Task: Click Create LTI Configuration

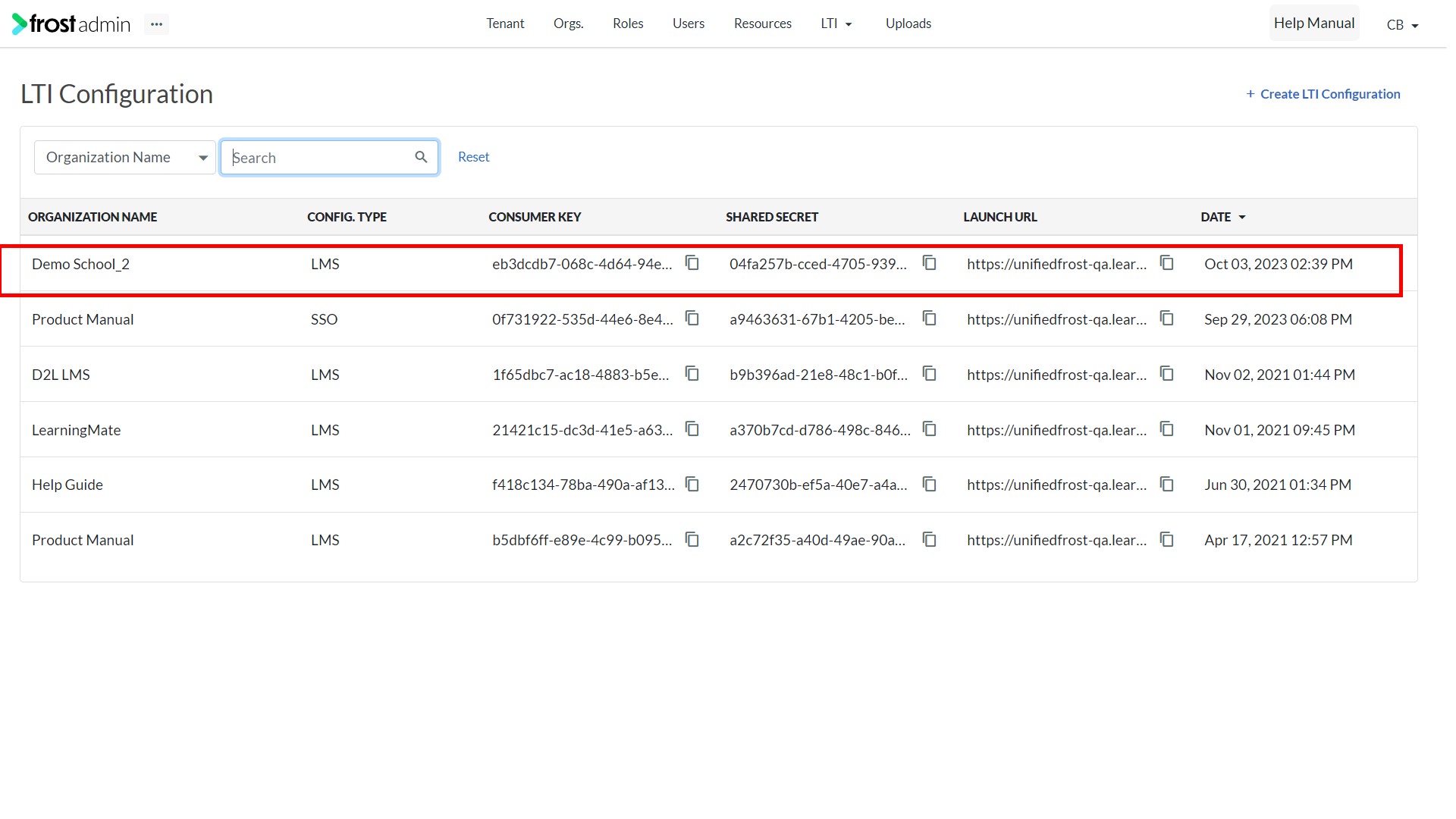Action: point(1323,94)
